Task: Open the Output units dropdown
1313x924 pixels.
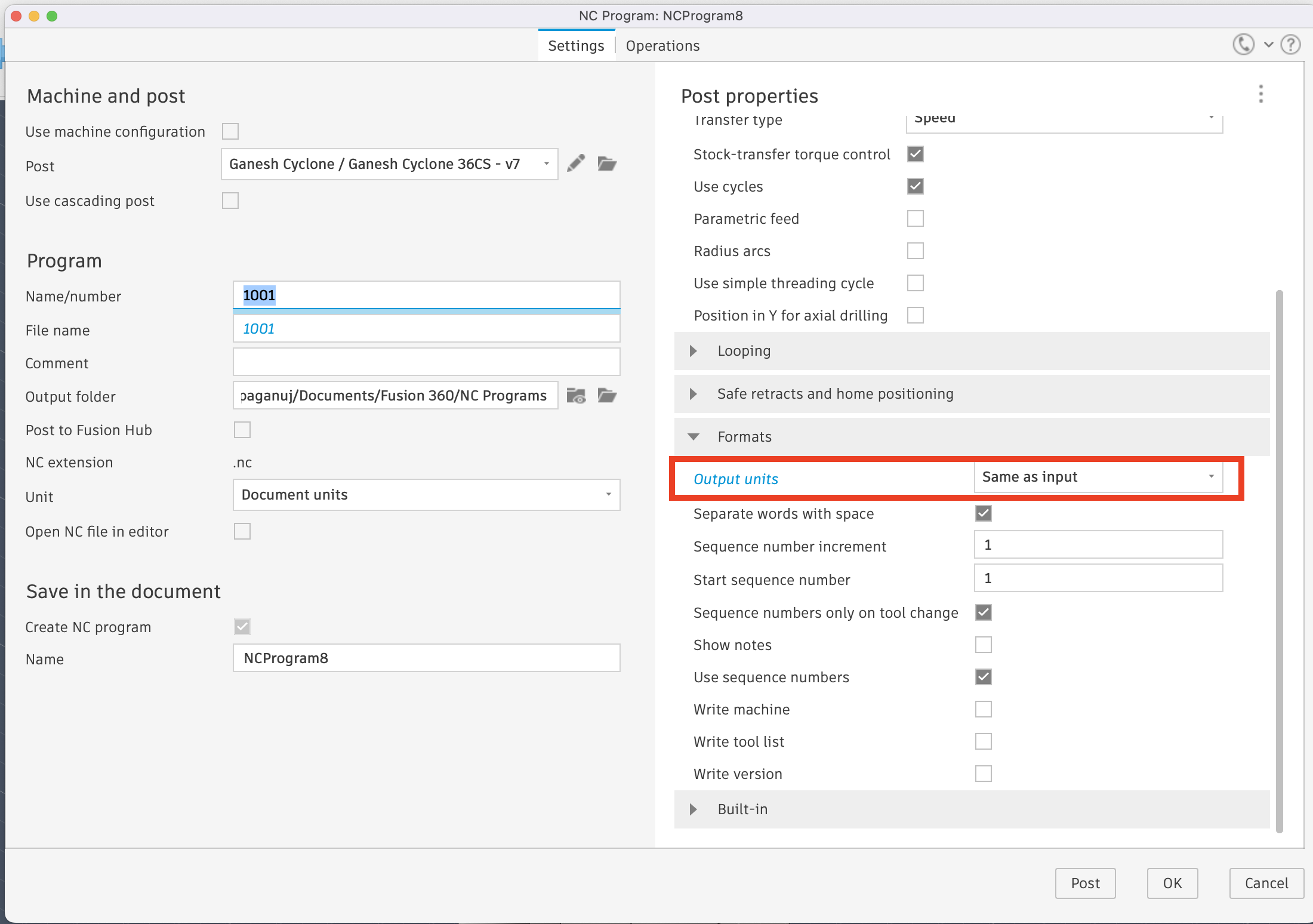Action: (1098, 477)
